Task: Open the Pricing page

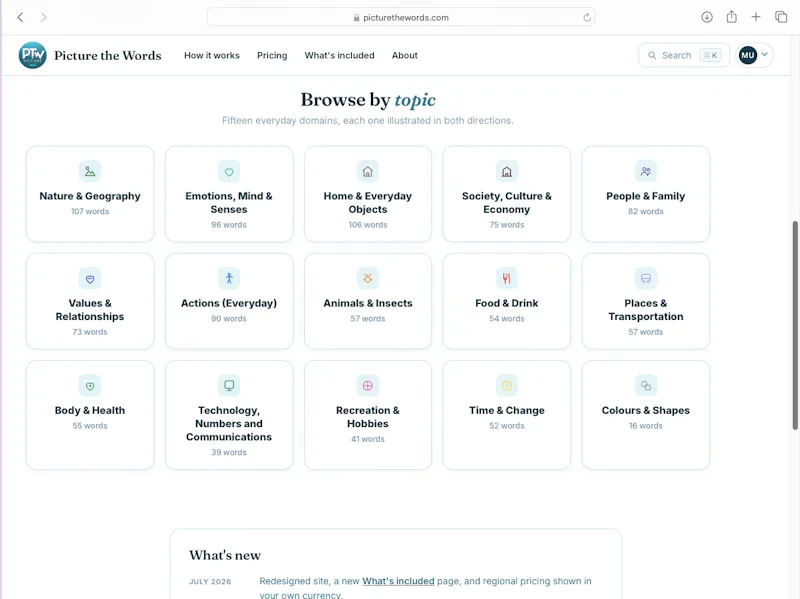Action: tap(272, 55)
